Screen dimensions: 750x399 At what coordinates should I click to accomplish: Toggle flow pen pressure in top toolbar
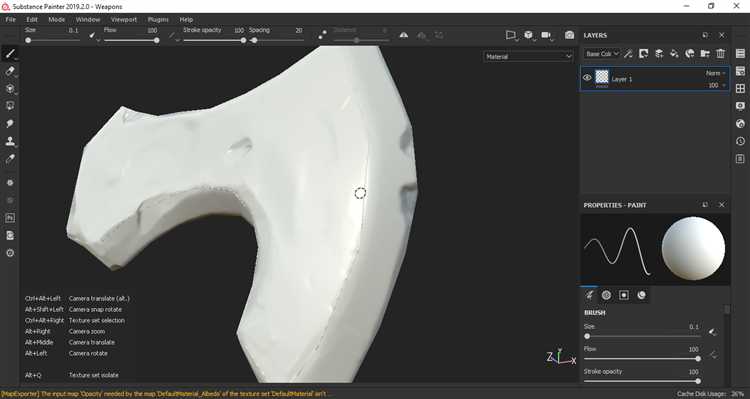point(171,35)
